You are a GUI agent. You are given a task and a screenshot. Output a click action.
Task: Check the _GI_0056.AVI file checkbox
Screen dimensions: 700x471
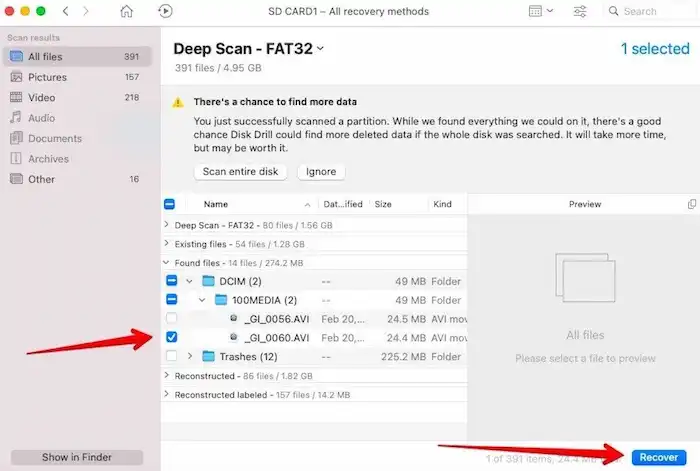[x=172, y=319]
